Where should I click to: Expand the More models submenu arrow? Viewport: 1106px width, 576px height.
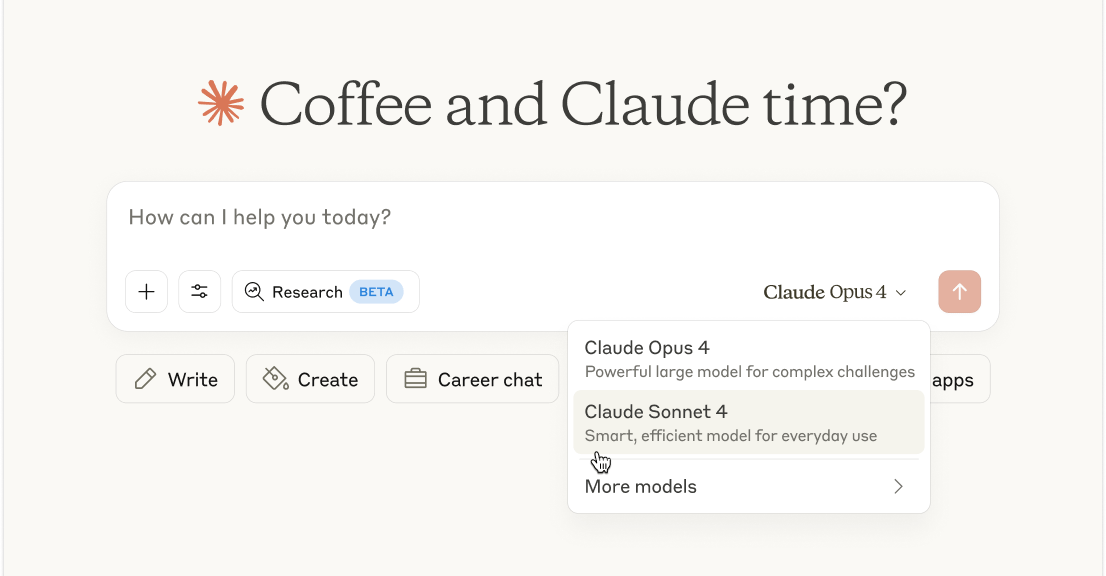[898, 487]
